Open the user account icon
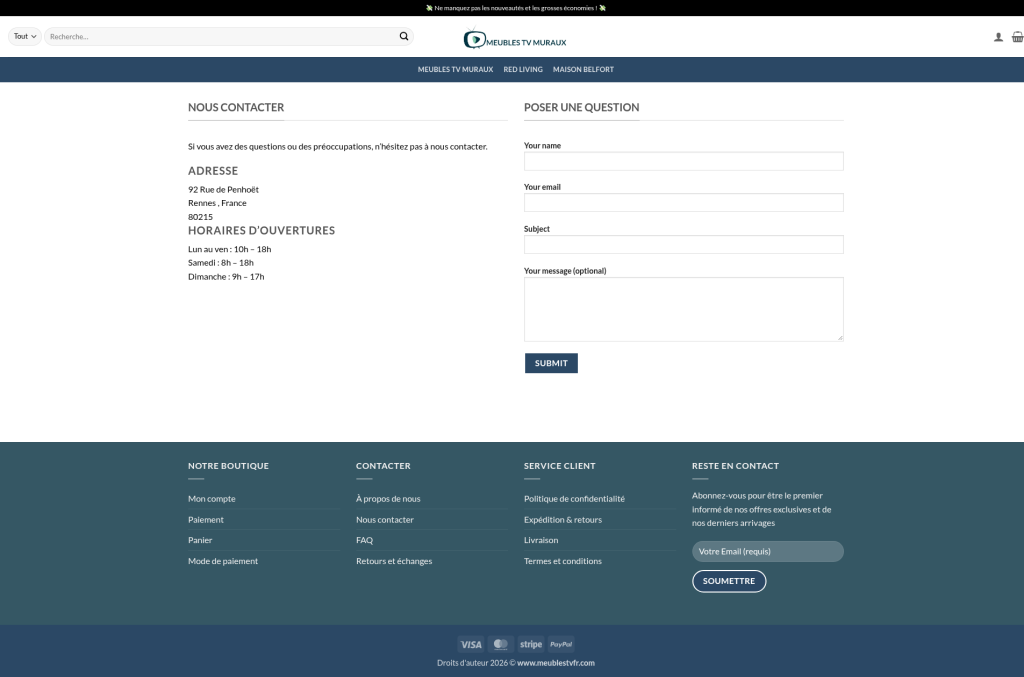Viewport: 1024px width, 677px height. tap(998, 37)
